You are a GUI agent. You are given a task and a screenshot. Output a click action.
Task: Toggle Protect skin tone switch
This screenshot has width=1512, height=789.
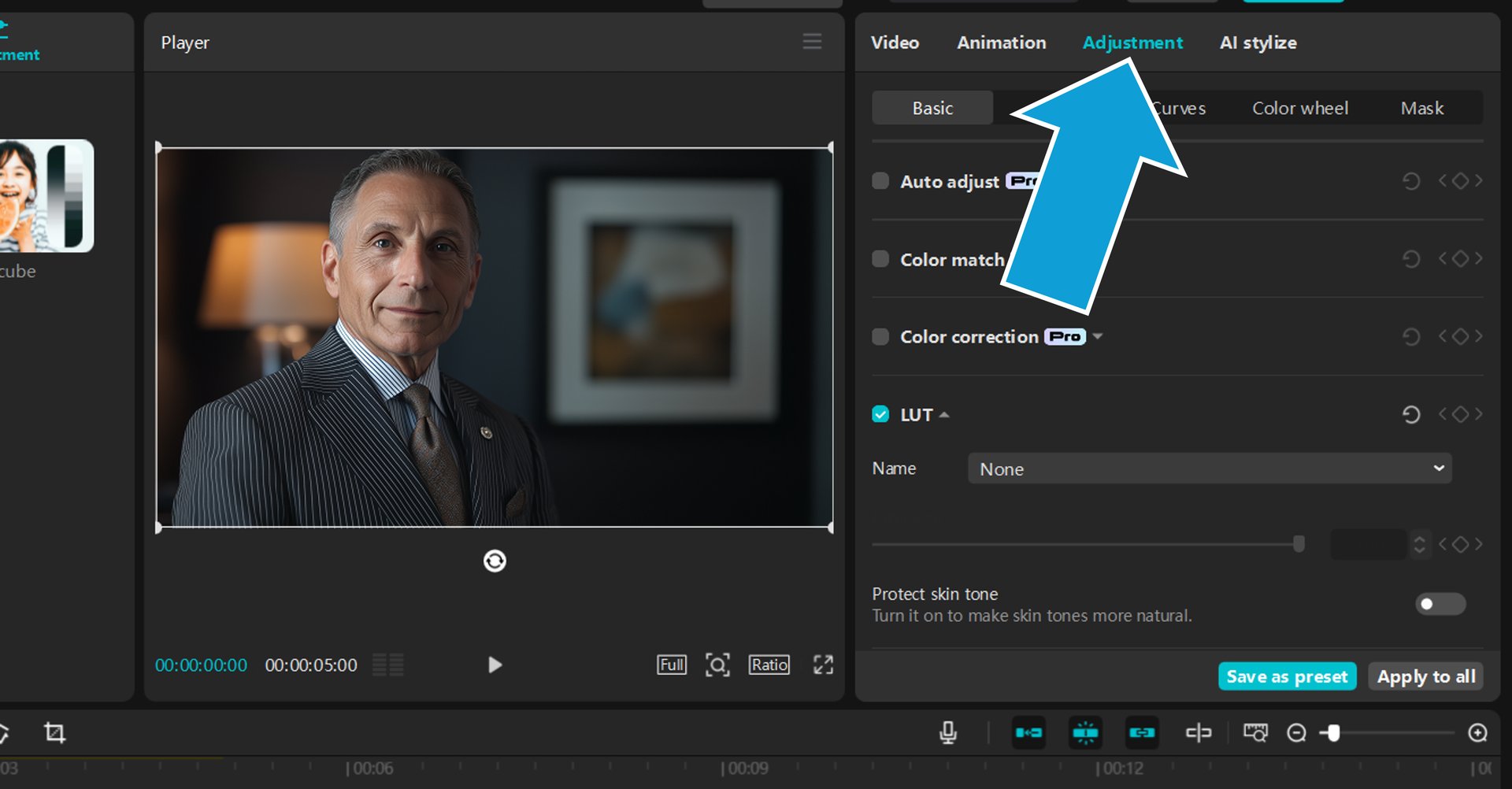tap(1440, 604)
